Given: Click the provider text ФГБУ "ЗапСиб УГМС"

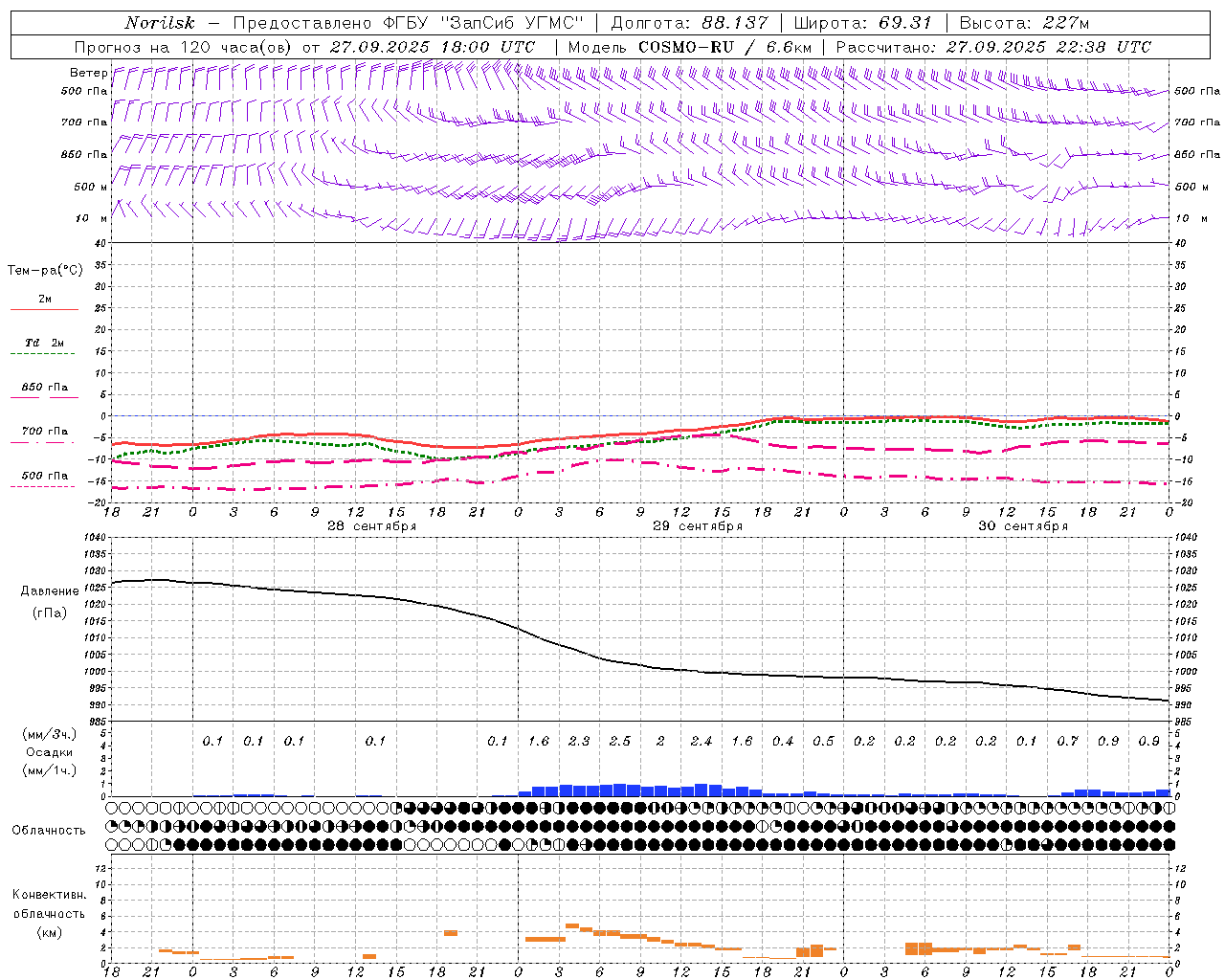Looking at the screenshot, I should click(x=484, y=23).
